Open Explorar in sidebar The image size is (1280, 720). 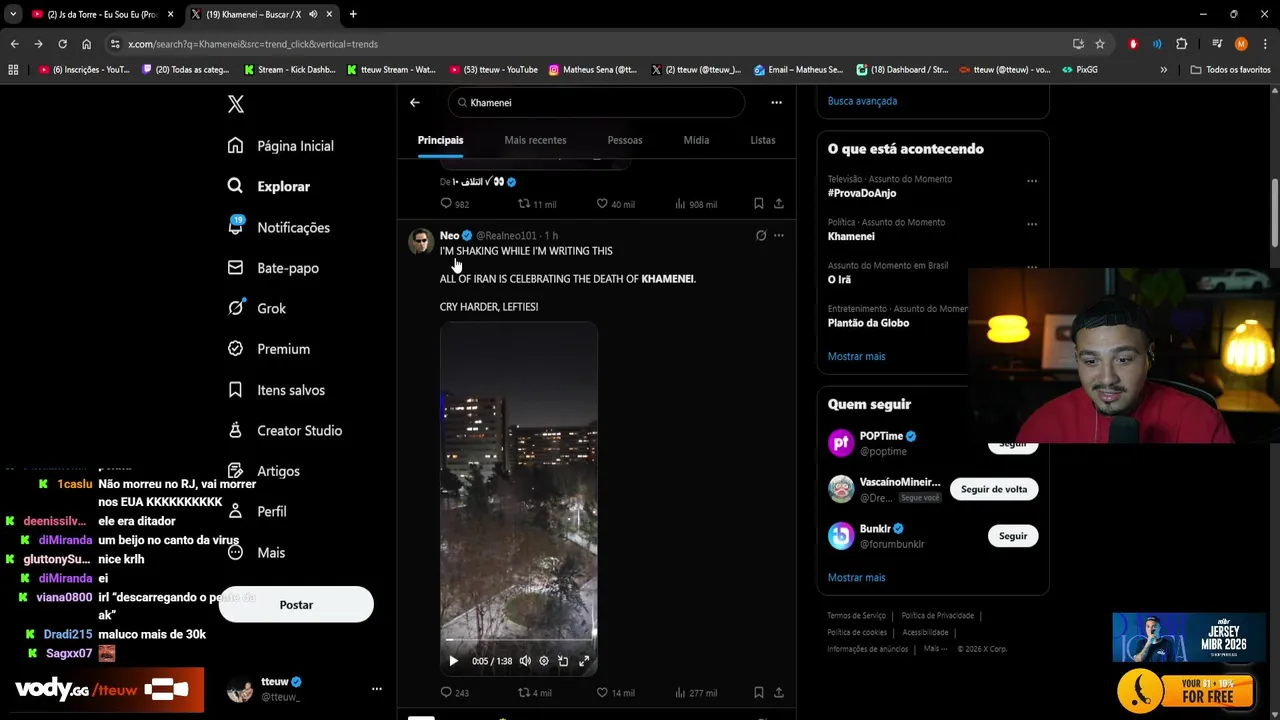tap(269, 186)
